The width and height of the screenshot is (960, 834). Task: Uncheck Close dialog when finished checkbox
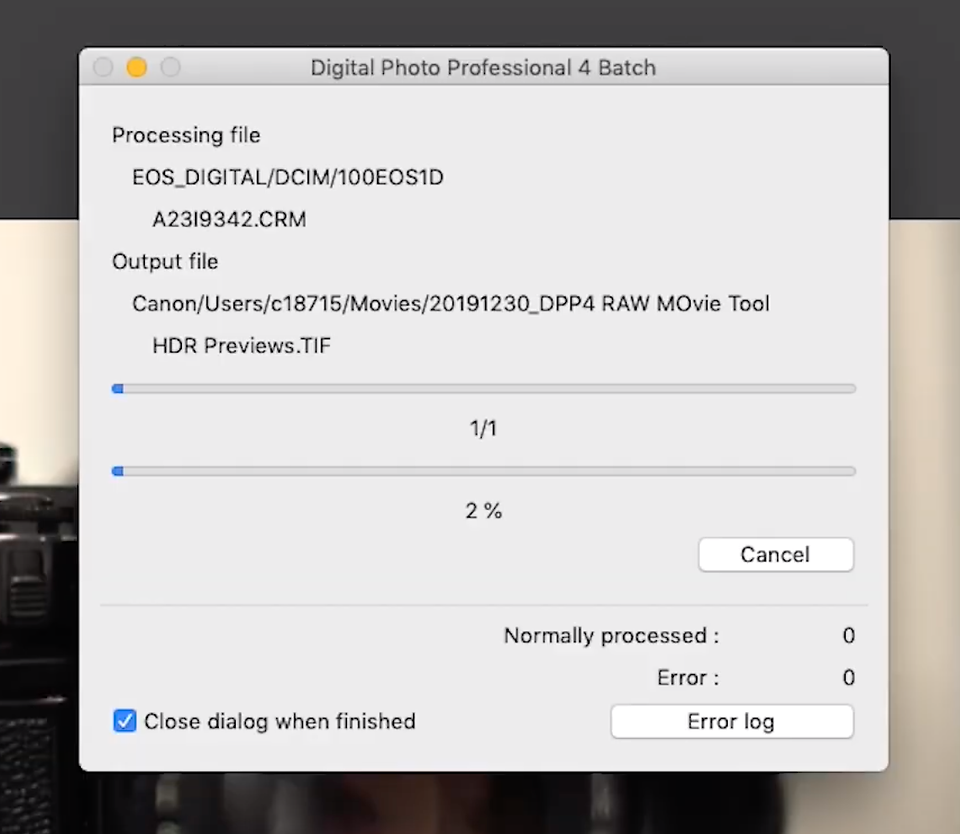click(125, 721)
